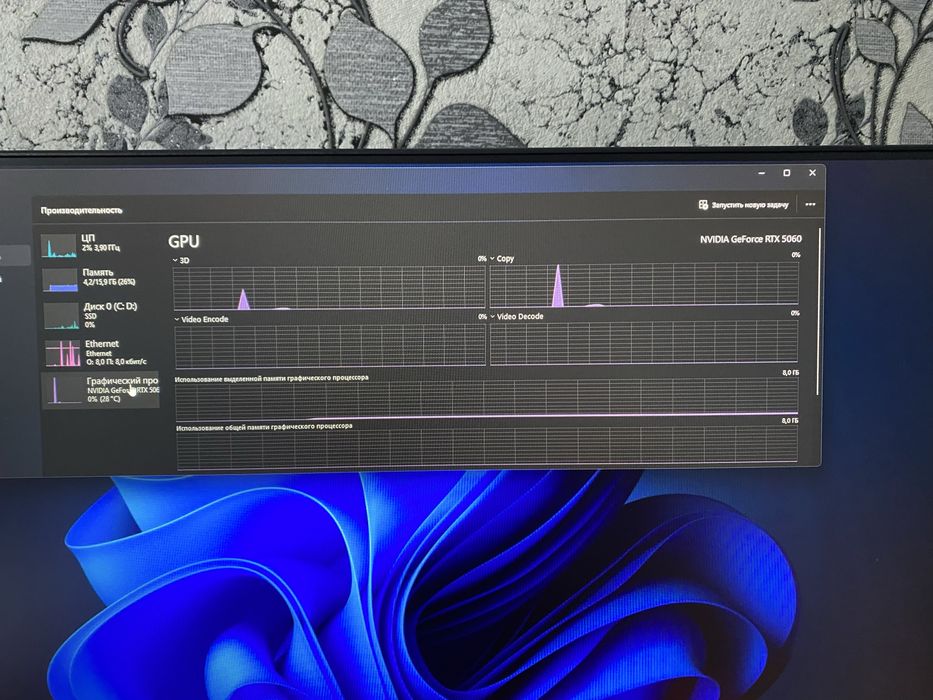
Task: Minimize the Task Manager window
Action: [762, 173]
